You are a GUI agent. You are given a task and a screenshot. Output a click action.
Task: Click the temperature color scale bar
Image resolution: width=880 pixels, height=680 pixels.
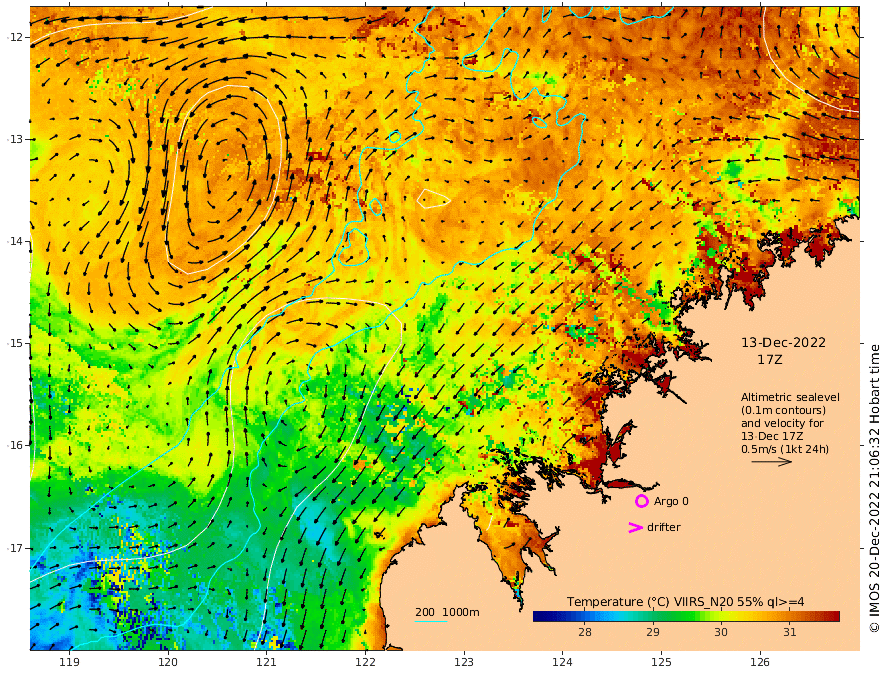[686, 616]
